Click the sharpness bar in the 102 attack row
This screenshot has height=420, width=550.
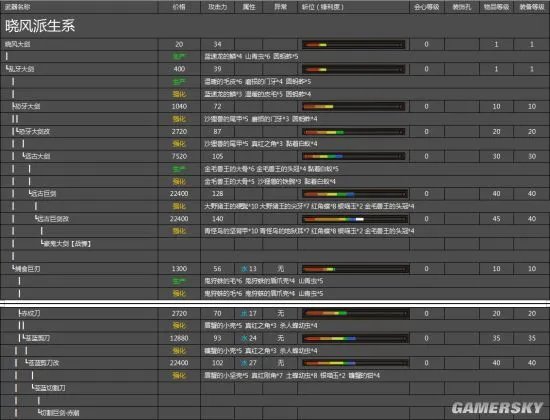pyautogui.click(x=356, y=363)
